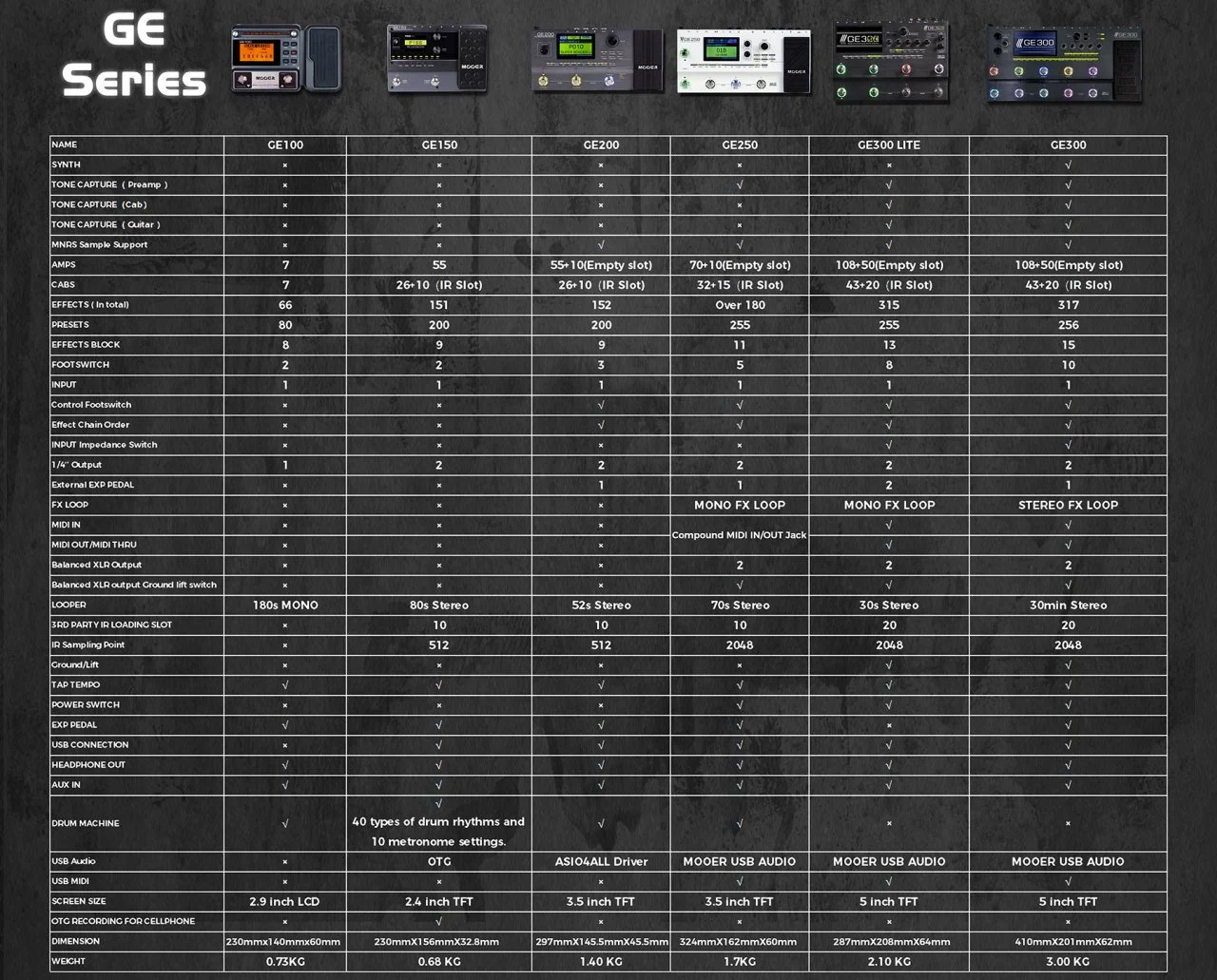
Task: Click the "32+15 (IR Slot)" cabs cell
Action: coord(740,285)
